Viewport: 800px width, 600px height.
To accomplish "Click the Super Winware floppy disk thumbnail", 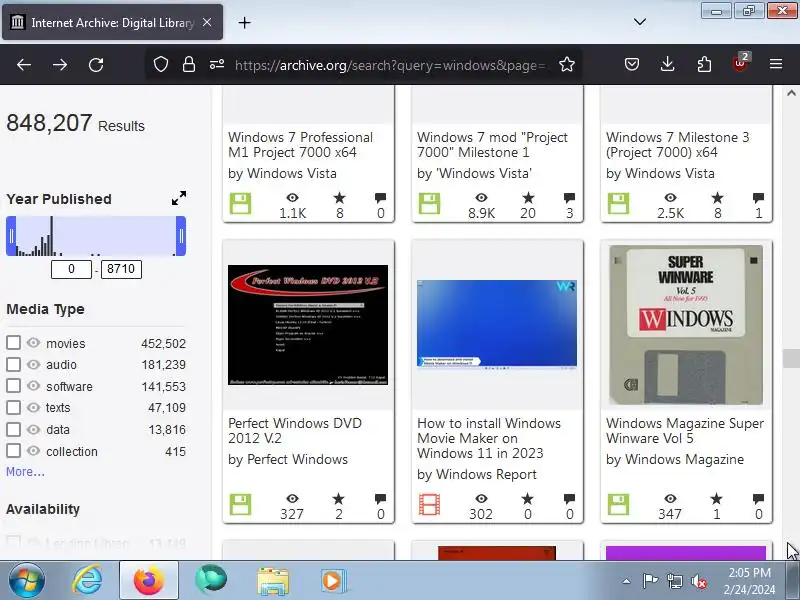I will click(x=686, y=325).
